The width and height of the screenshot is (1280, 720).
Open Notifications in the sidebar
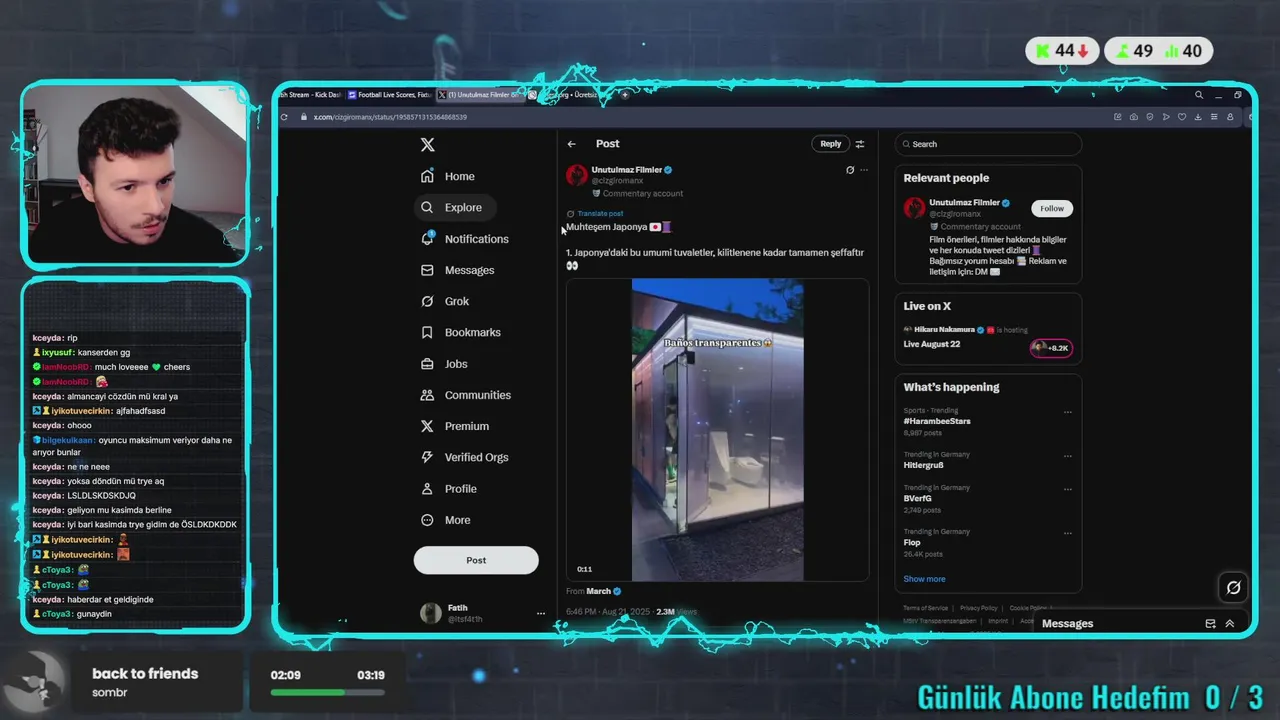point(464,239)
